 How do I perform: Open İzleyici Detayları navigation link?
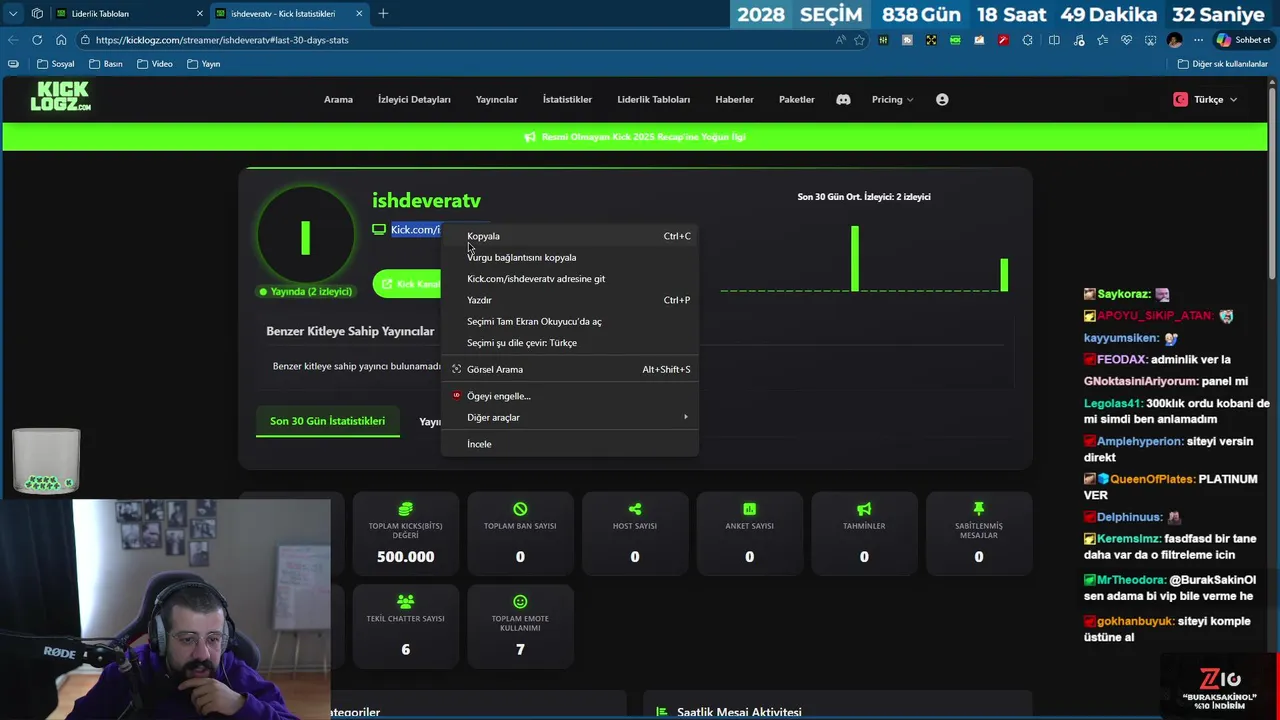click(414, 100)
